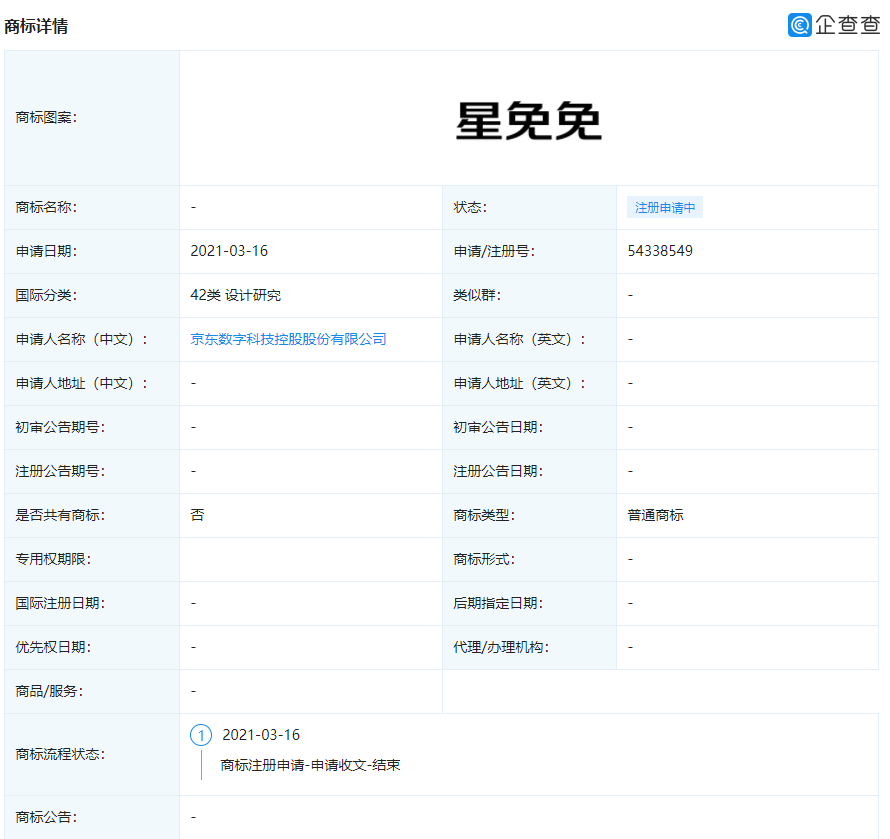Image resolution: width=890 pixels, height=839 pixels.
Task: Select application number 54338549
Action: click(660, 251)
